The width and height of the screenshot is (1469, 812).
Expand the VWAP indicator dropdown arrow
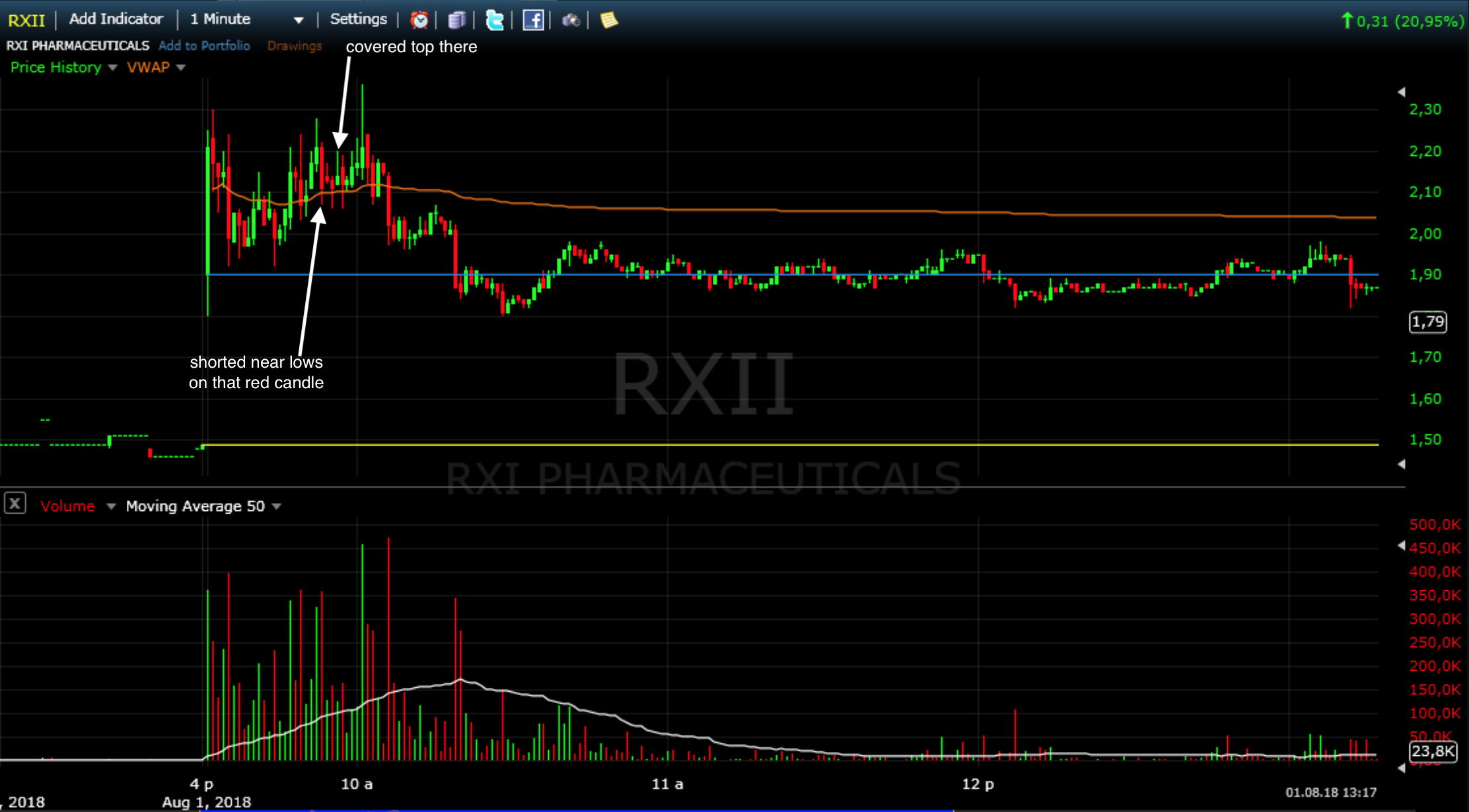coord(181,67)
